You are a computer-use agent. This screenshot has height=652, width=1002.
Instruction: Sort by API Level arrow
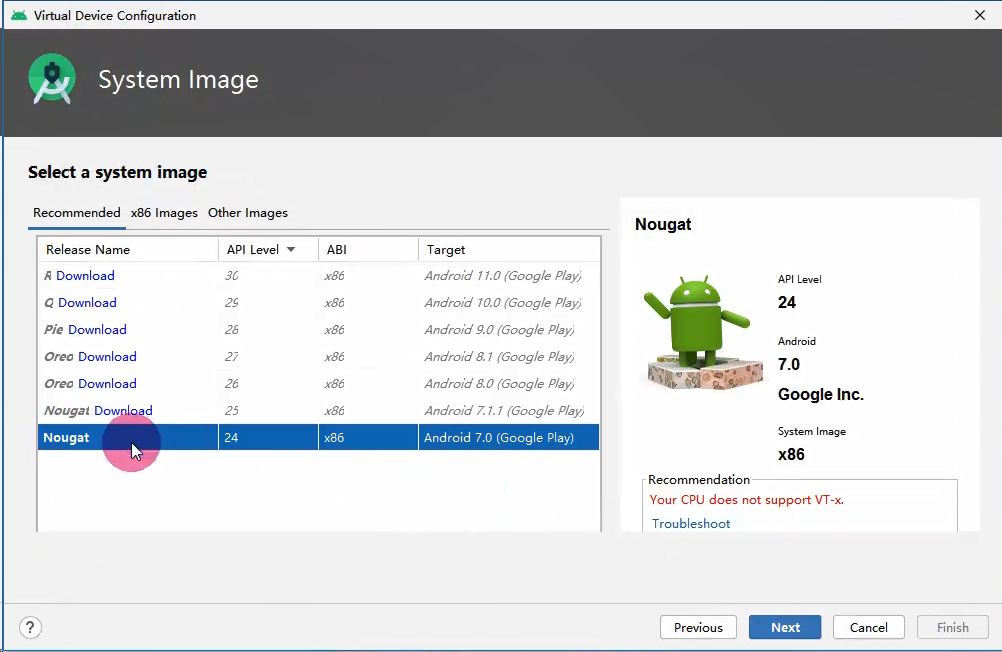[x=291, y=249]
